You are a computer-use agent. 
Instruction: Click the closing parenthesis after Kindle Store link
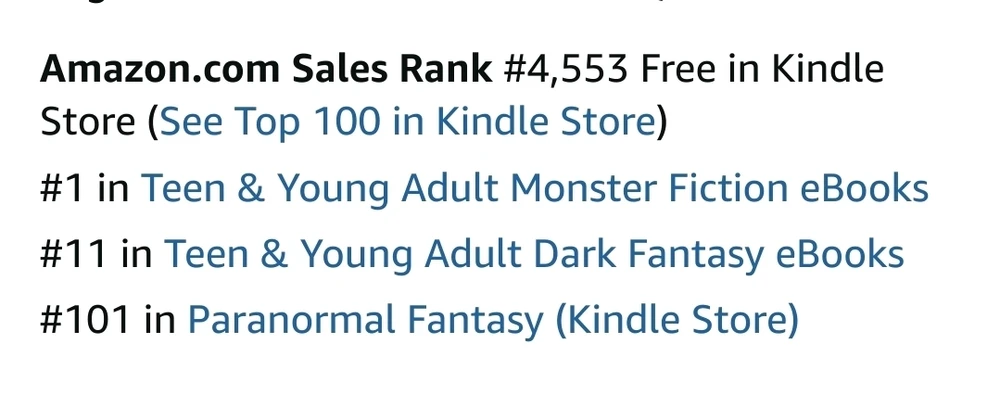tap(661, 123)
